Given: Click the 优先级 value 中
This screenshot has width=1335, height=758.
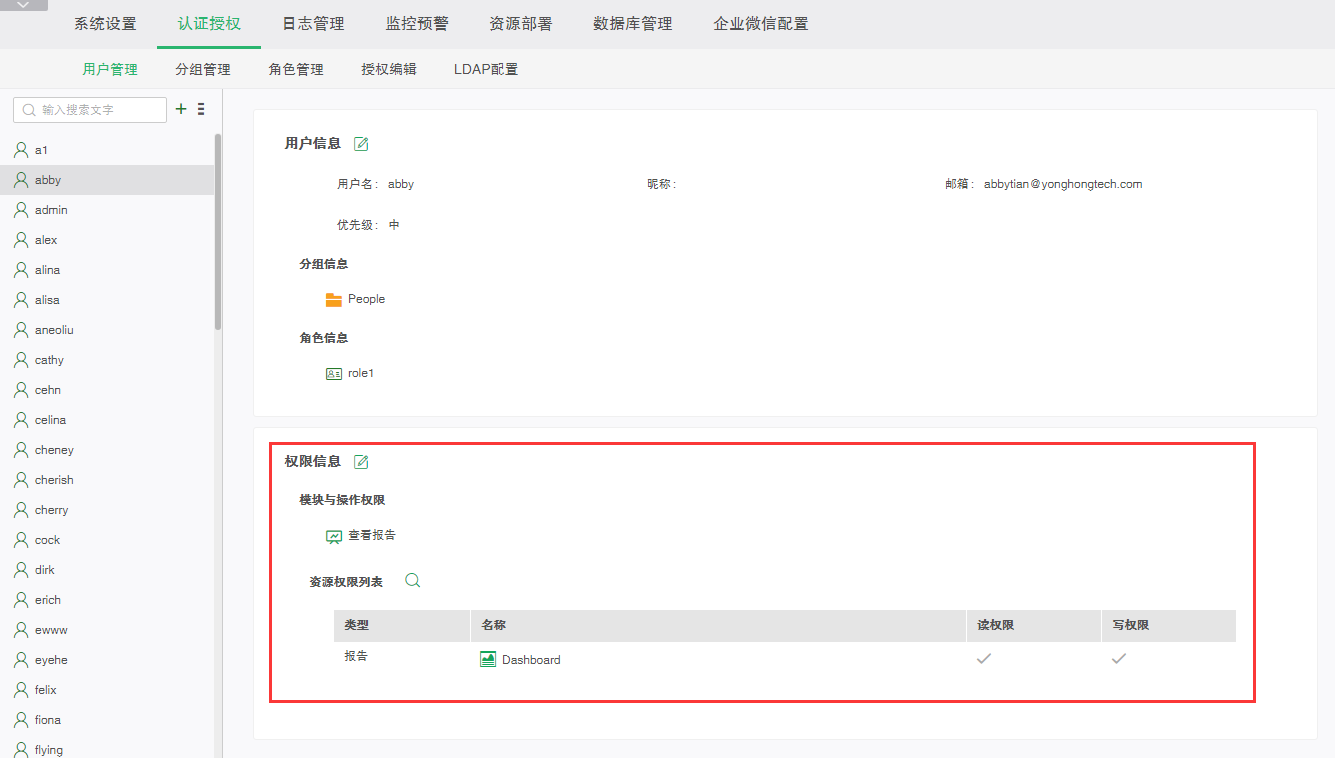Looking at the screenshot, I should pyautogui.click(x=394, y=224).
